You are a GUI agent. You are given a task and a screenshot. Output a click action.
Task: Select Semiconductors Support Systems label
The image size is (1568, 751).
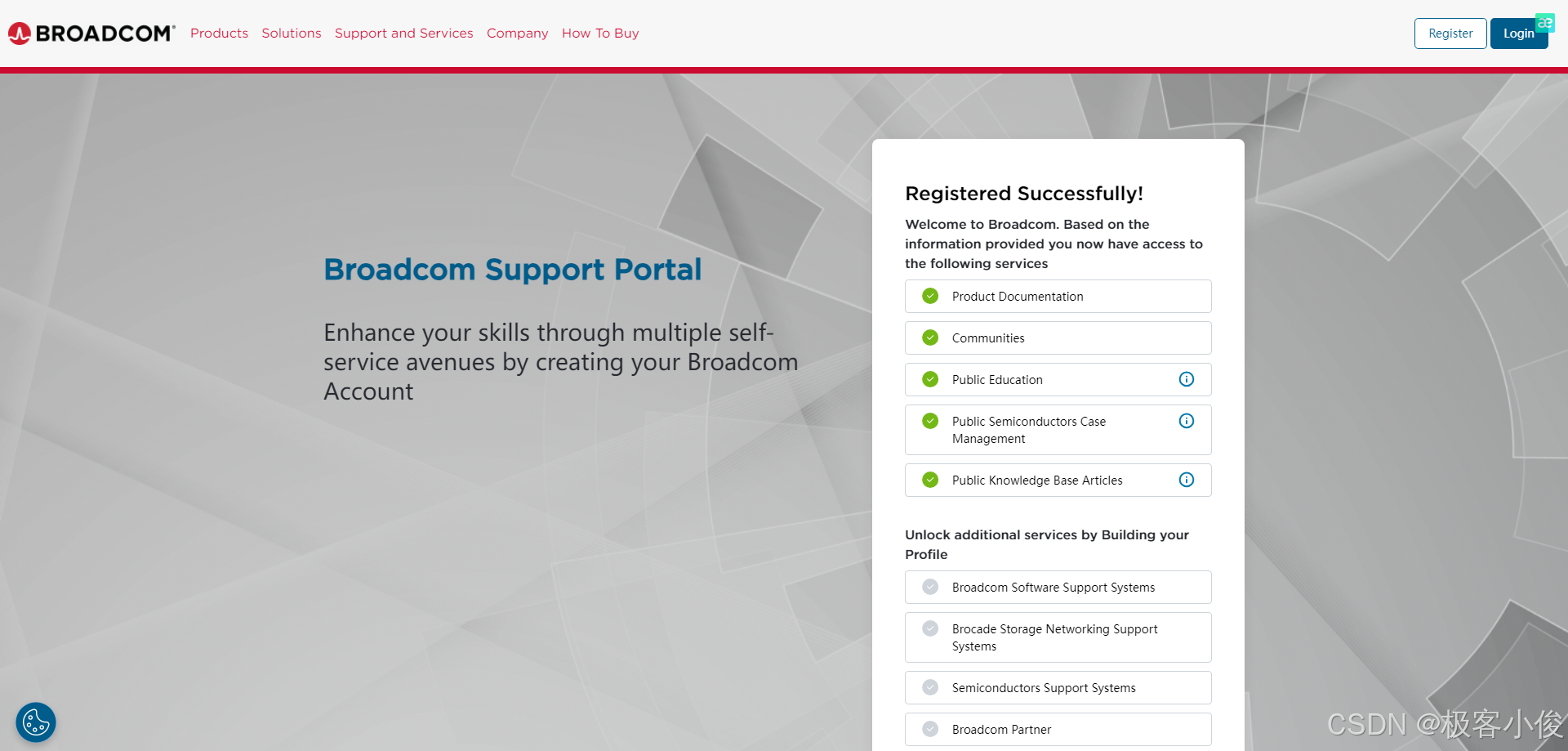click(x=1044, y=688)
